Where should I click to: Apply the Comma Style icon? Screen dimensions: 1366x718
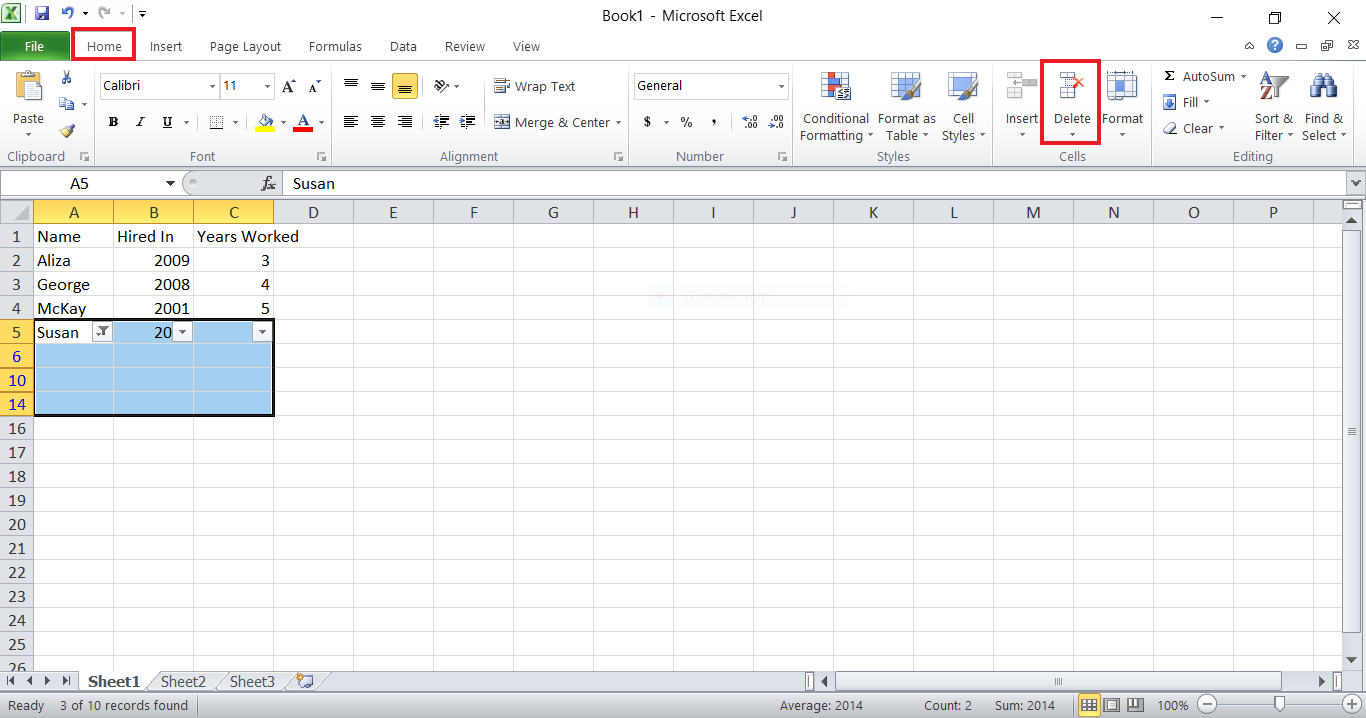(x=713, y=122)
